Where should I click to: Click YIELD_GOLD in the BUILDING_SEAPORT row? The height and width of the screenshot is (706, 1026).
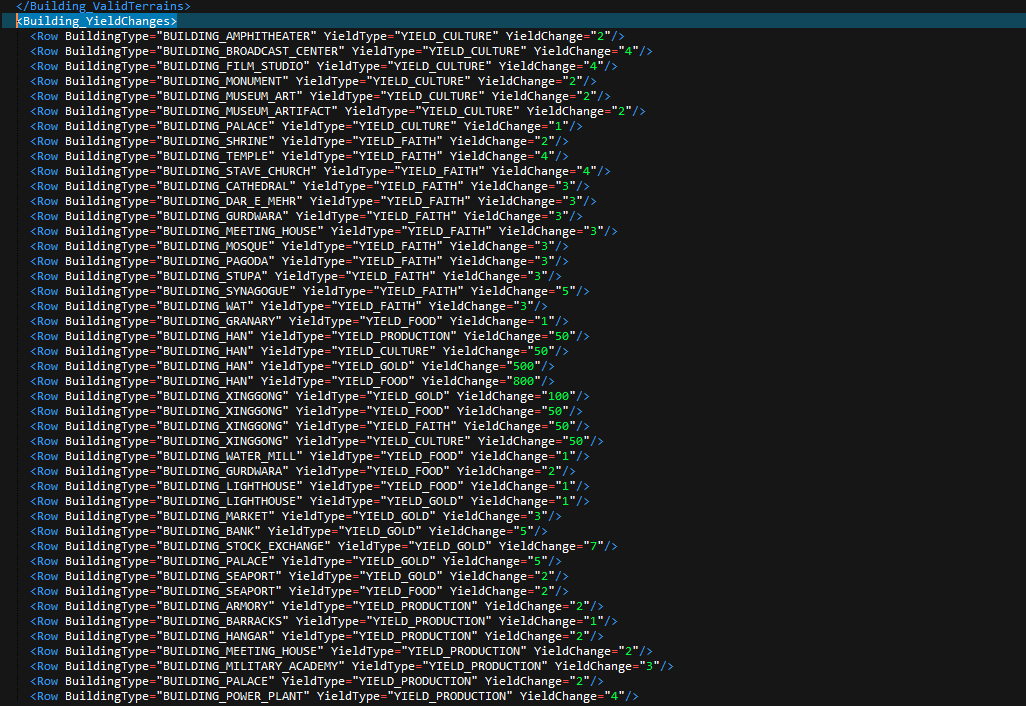click(401, 577)
